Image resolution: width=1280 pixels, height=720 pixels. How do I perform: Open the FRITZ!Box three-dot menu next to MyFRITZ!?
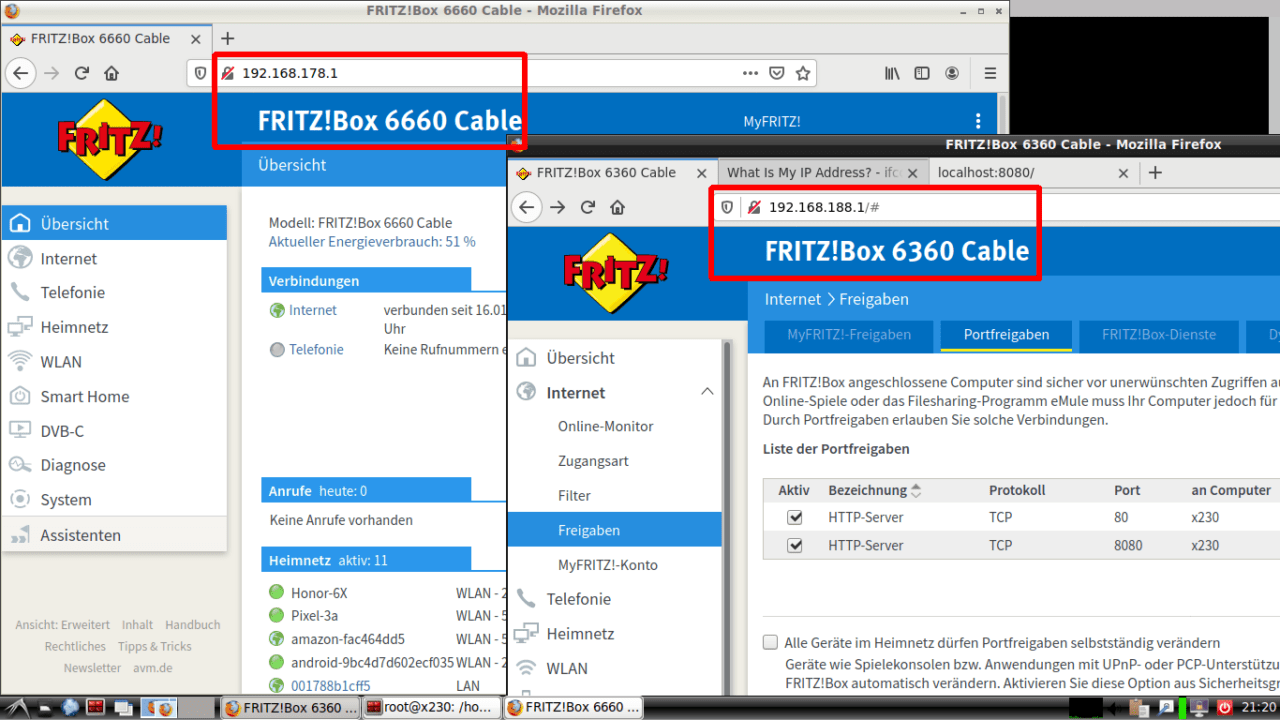coord(978,121)
